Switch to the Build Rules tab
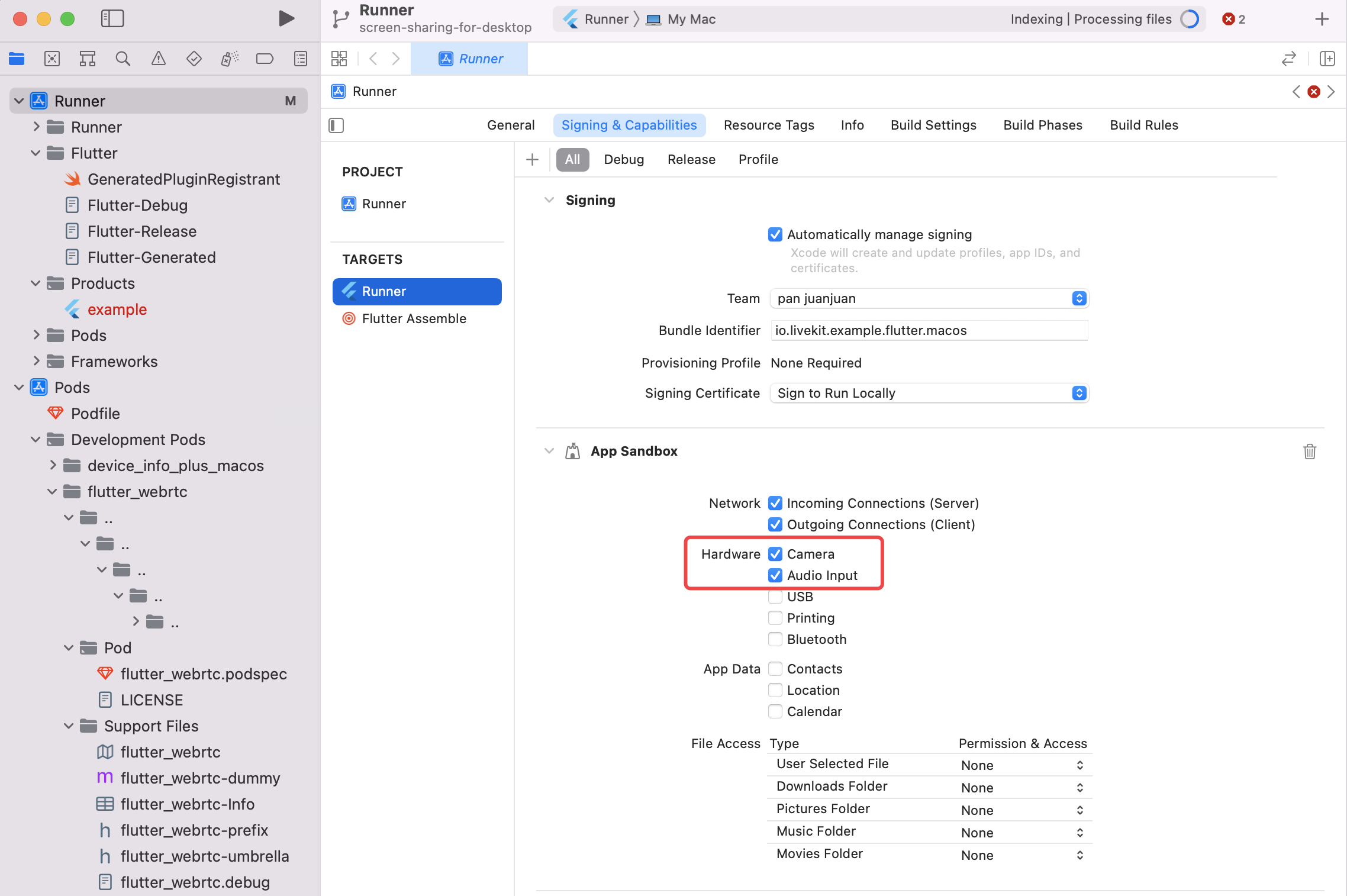1347x896 pixels. (1144, 125)
